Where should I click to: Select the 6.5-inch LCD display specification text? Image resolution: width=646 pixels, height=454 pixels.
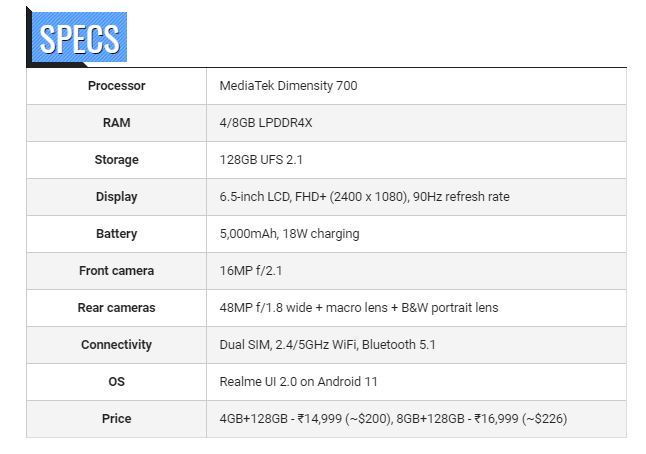(364, 197)
